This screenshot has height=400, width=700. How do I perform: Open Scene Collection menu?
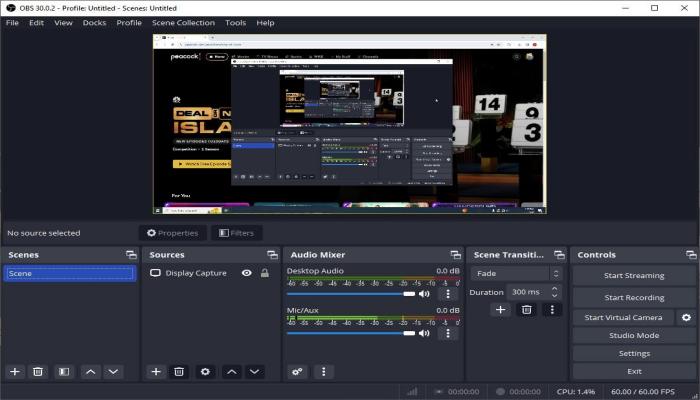pyautogui.click(x=183, y=23)
